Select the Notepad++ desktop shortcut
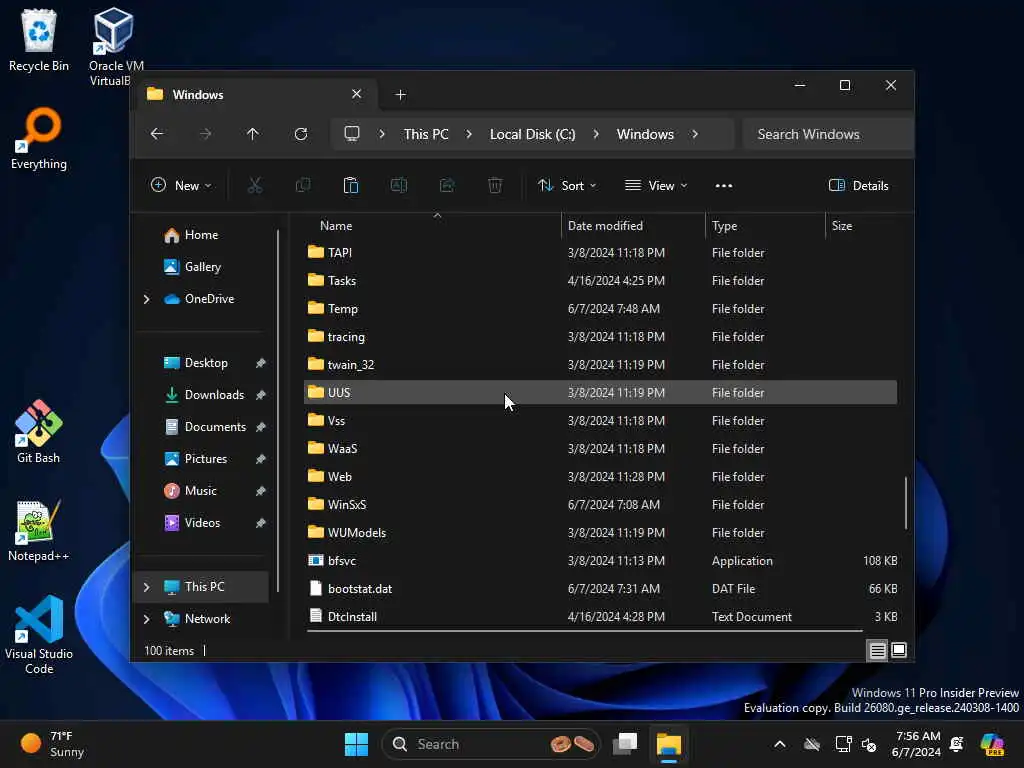This screenshot has width=1024, height=768. point(39,530)
